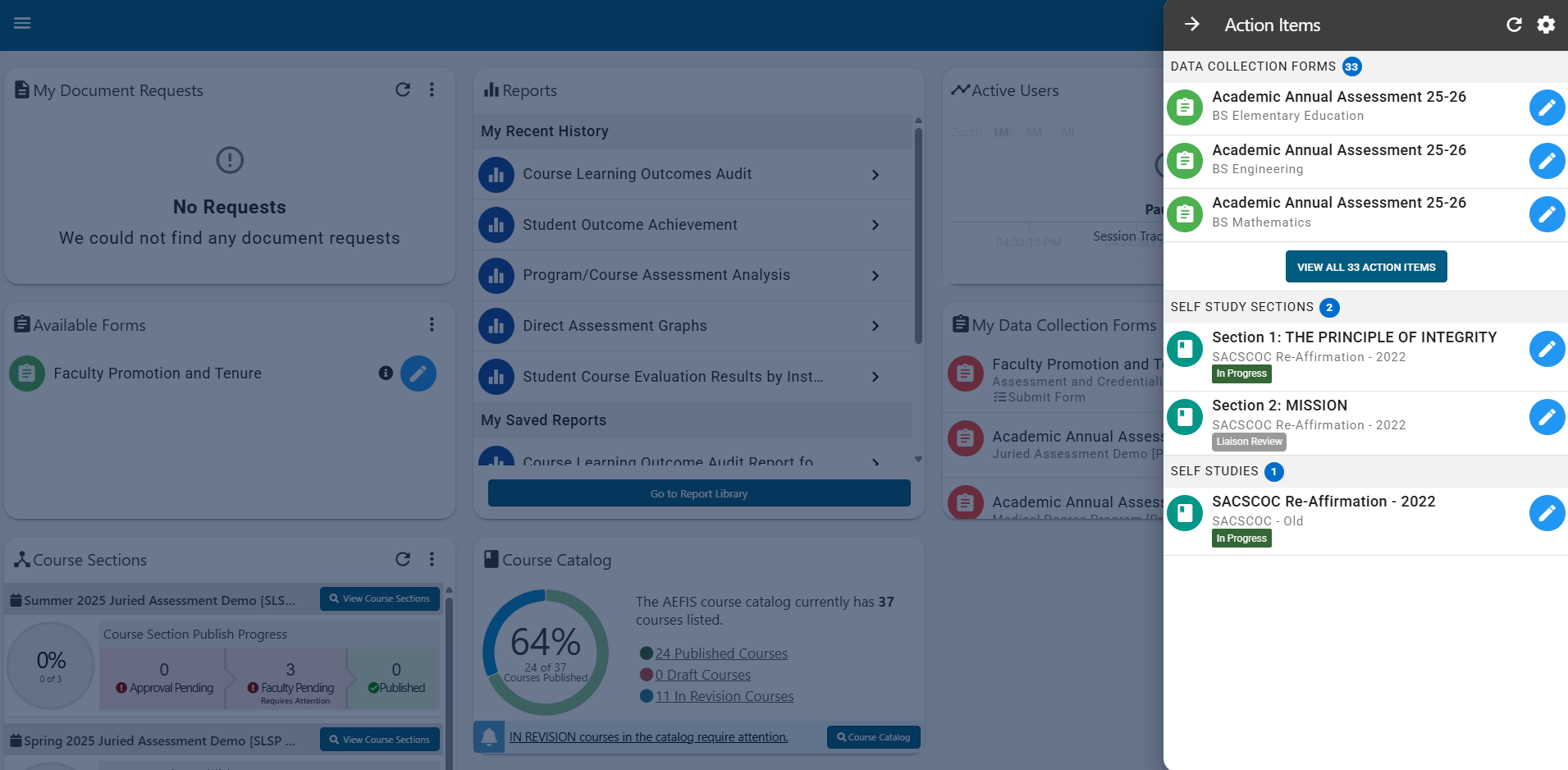Click View All 33 Action Items button
The height and width of the screenshot is (770, 1568).
pos(1366,267)
